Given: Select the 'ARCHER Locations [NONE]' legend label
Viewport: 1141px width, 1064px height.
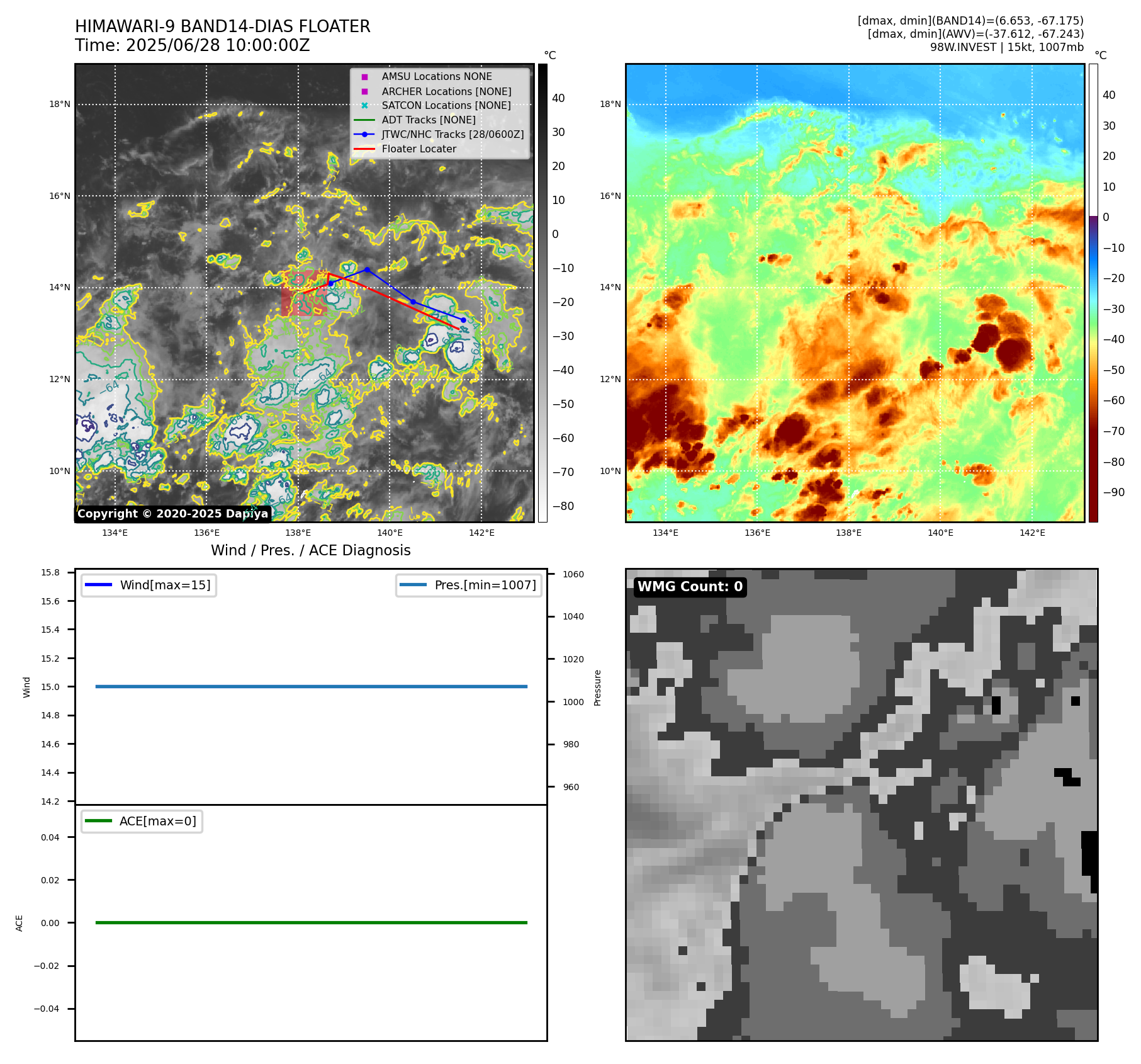Looking at the screenshot, I should coord(447,91).
